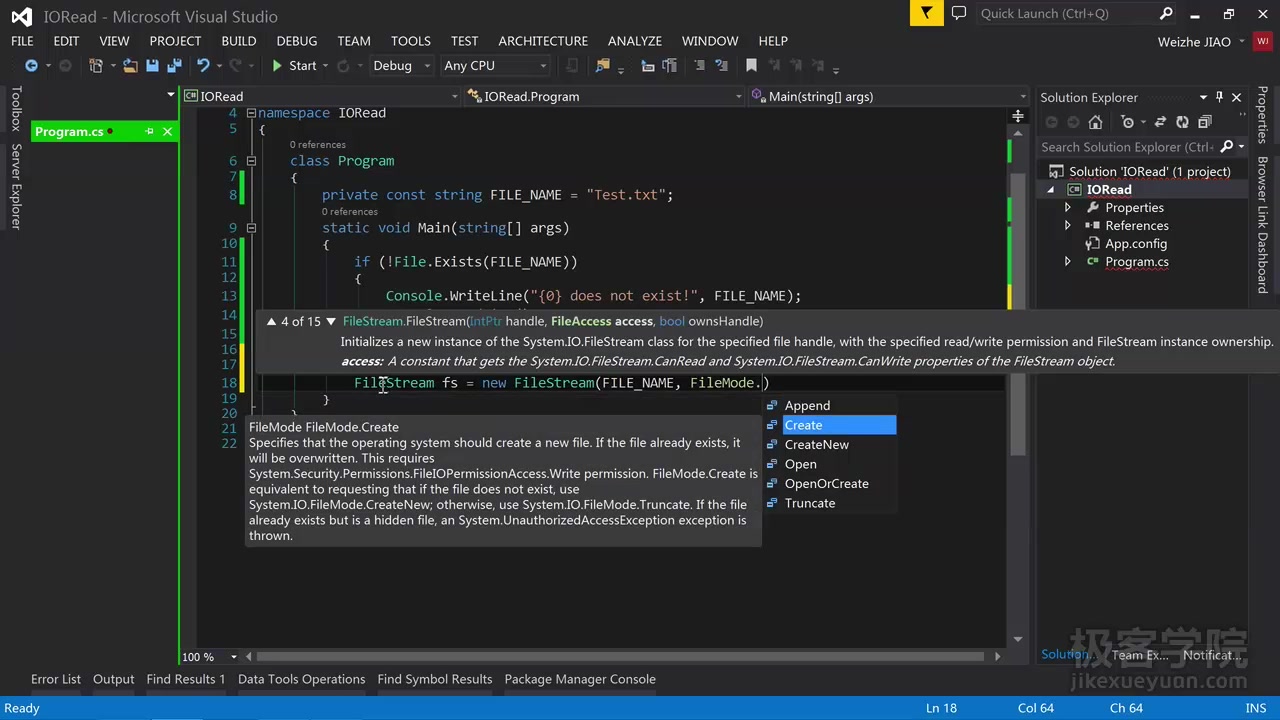Click the Find in Files toolbar icon
1280x720 pixels.
pyautogui.click(x=602, y=66)
